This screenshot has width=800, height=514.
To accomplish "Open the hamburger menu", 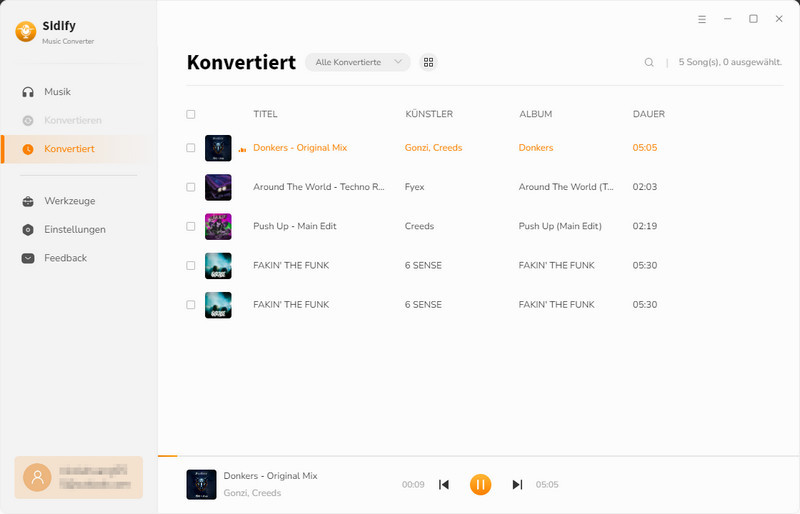I will pyautogui.click(x=702, y=19).
